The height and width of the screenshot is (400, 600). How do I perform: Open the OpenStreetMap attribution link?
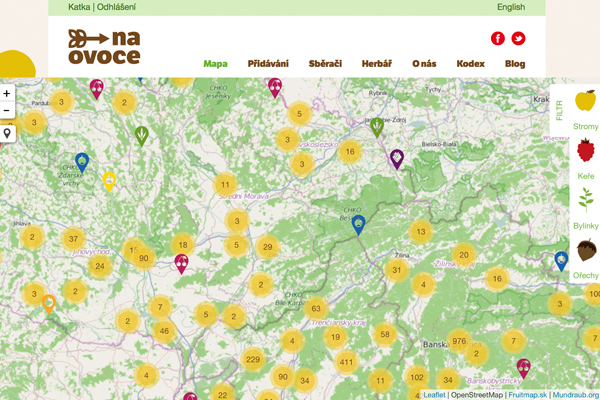(x=476, y=395)
